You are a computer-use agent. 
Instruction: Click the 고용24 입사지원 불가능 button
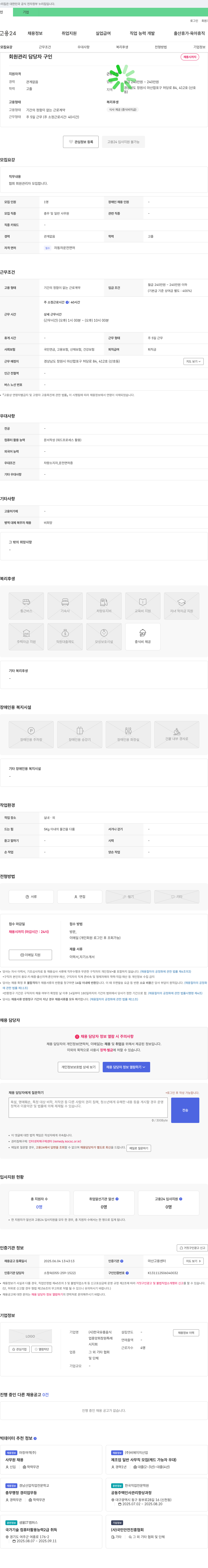coord(123,142)
